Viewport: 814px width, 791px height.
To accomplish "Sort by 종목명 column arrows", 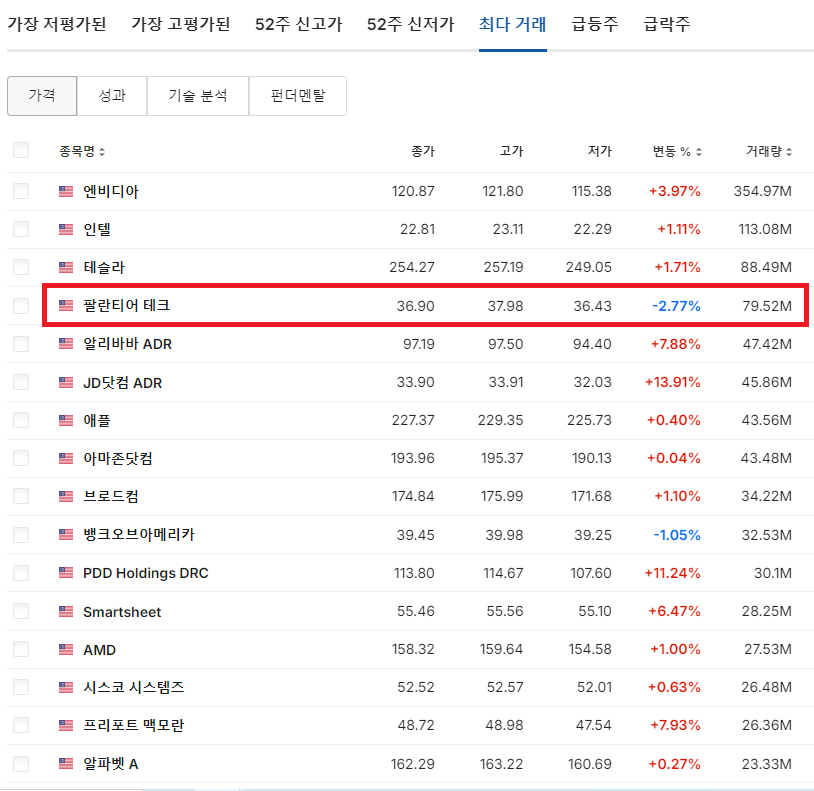I will (x=102, y=152).
